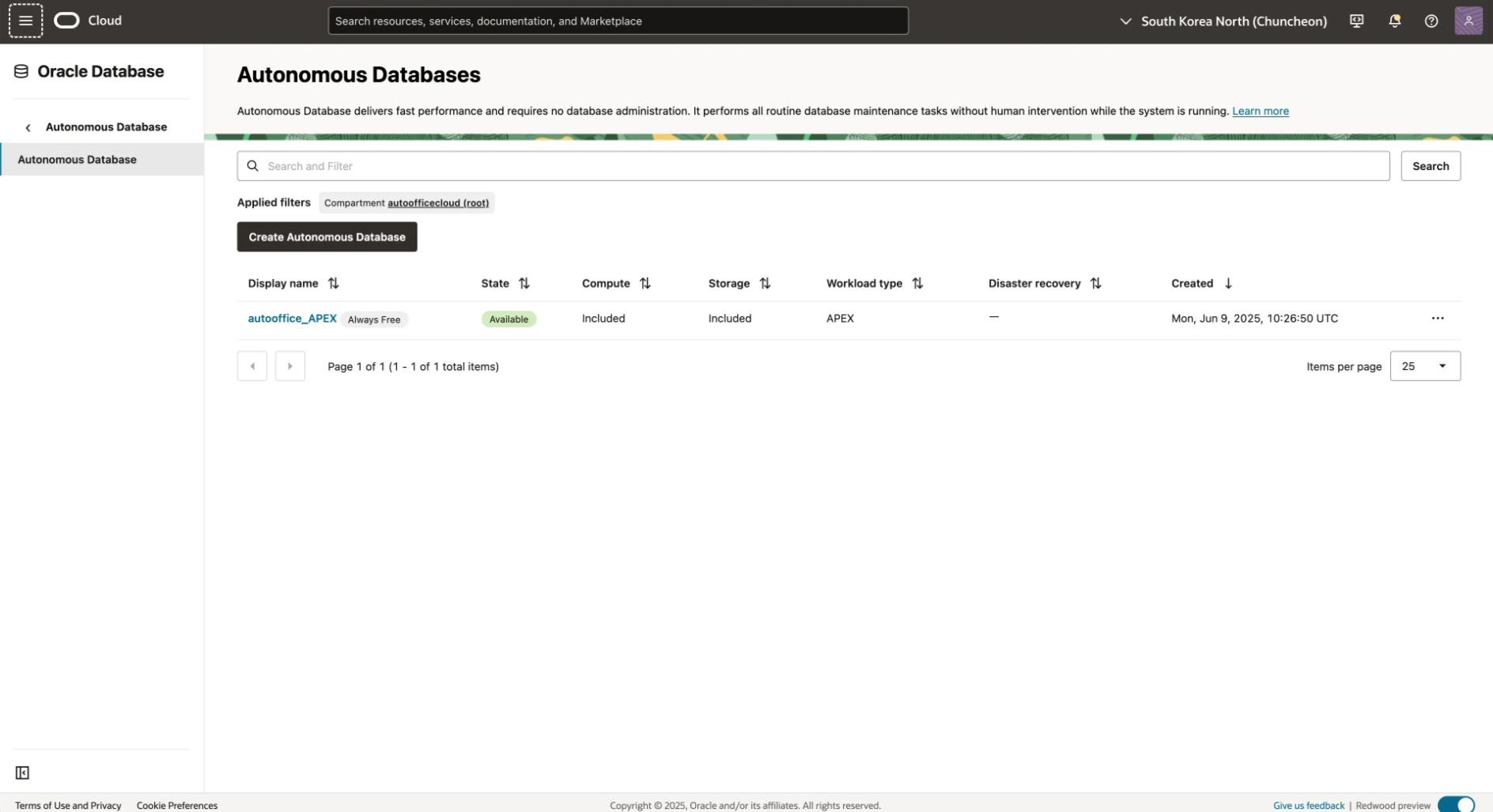Click the APEX workload type cell
The width and height of the screenshot is (1493, 812).
pos(840,319)
